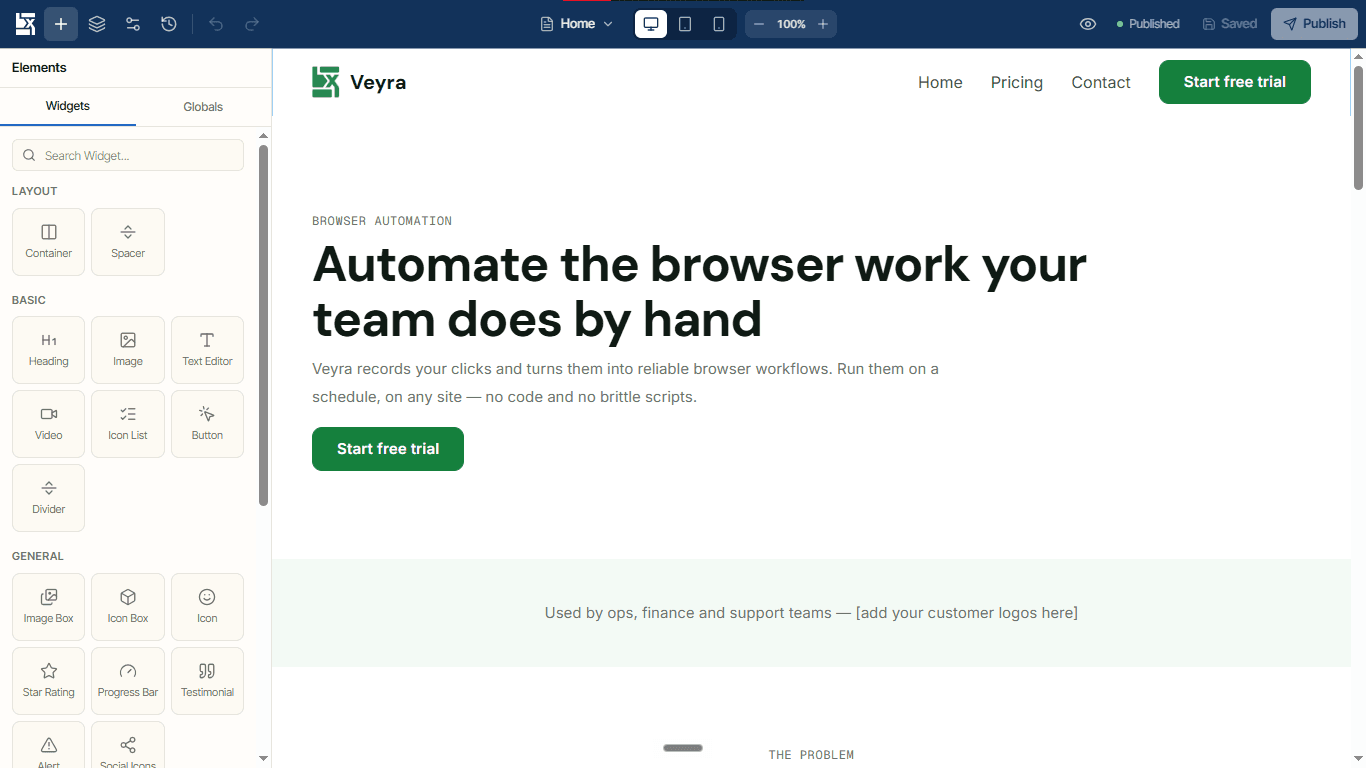The width and height of the screenshot is (1366, 768).
Task: Click the Published status indicator
Action: (1148, 24)
